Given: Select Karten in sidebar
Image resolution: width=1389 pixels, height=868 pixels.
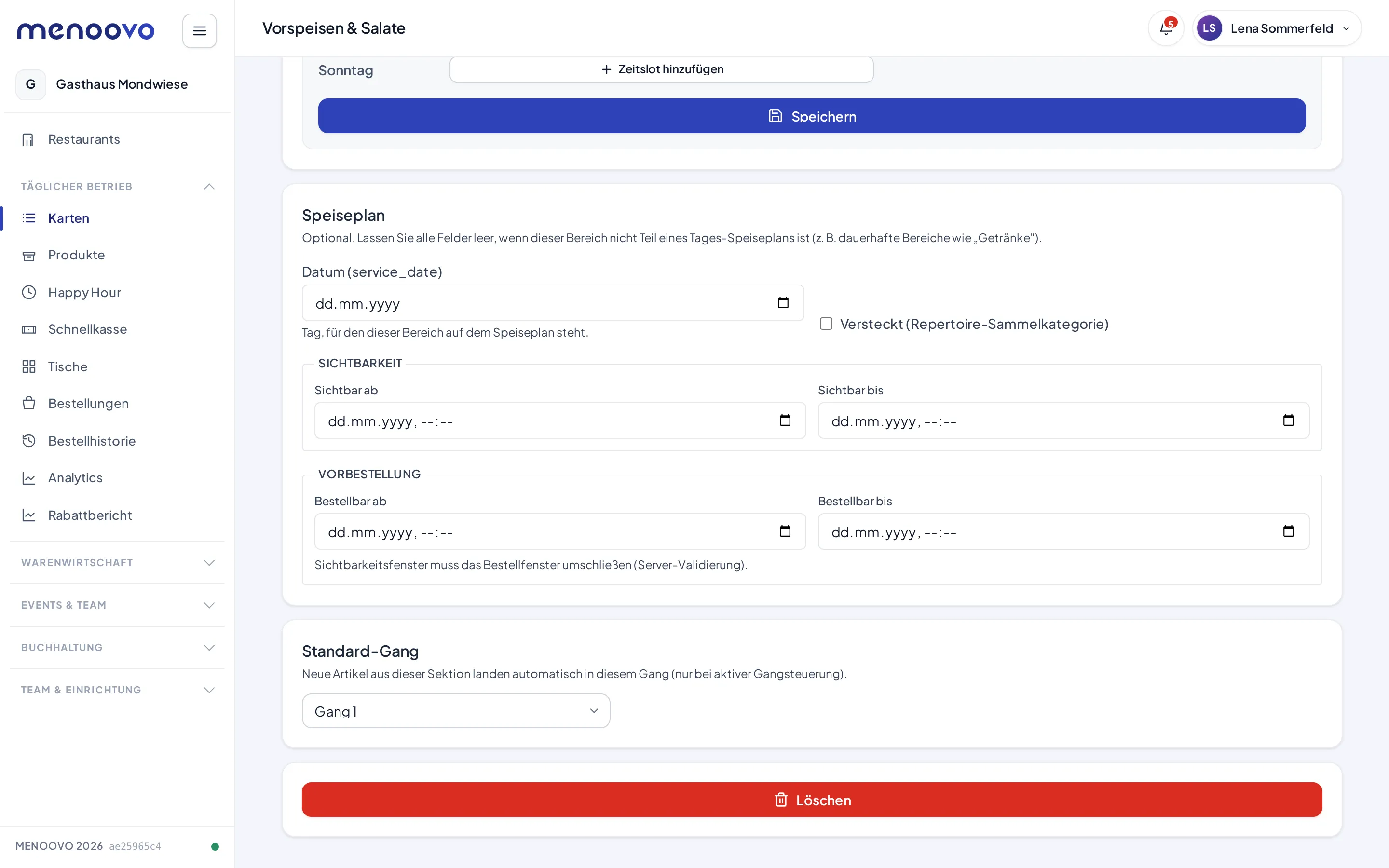Looking at the screenshot, I should point(117,218).
